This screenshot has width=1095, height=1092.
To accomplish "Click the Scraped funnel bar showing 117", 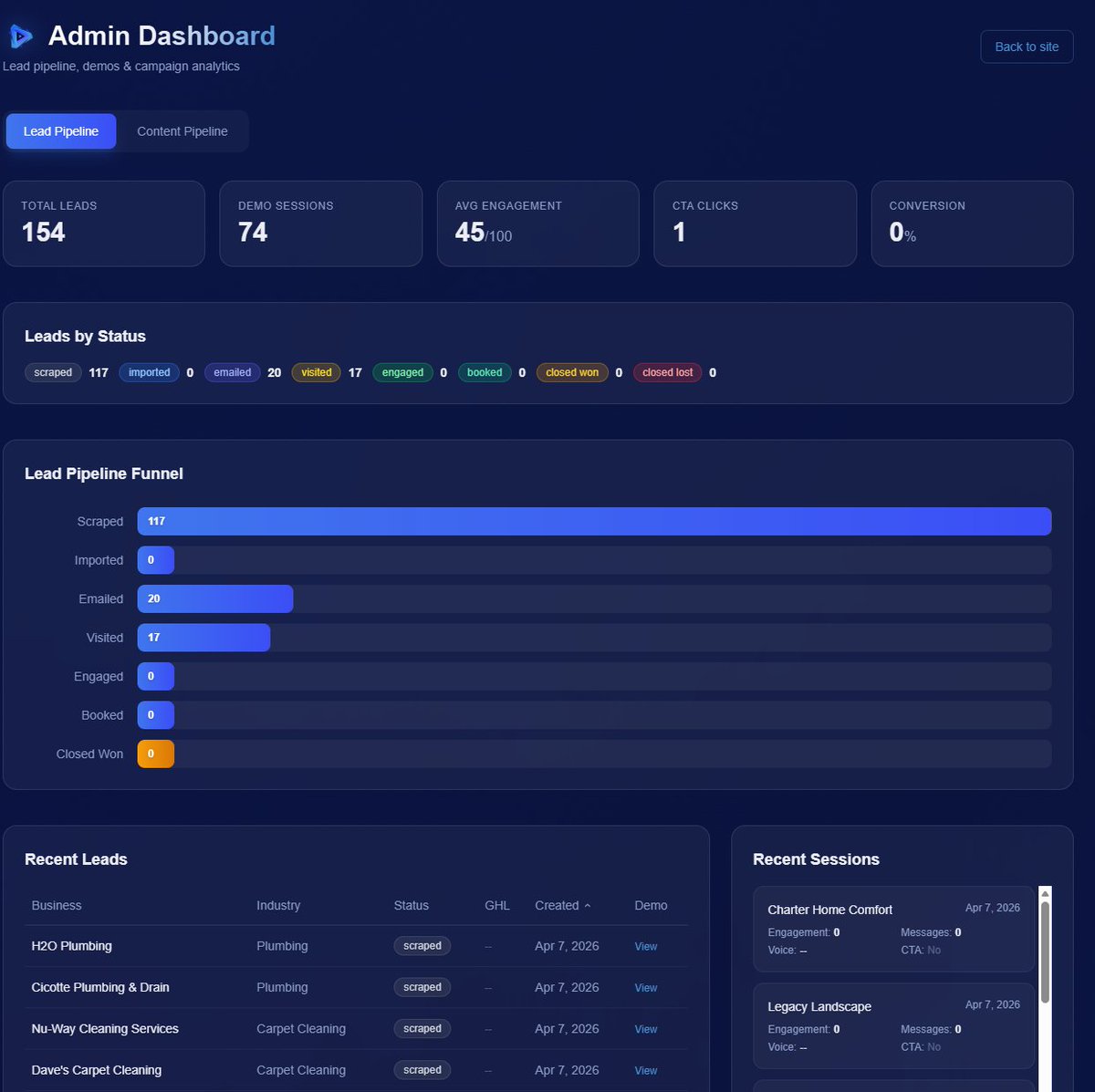I will pyautogui.click(x=594, y=521).
